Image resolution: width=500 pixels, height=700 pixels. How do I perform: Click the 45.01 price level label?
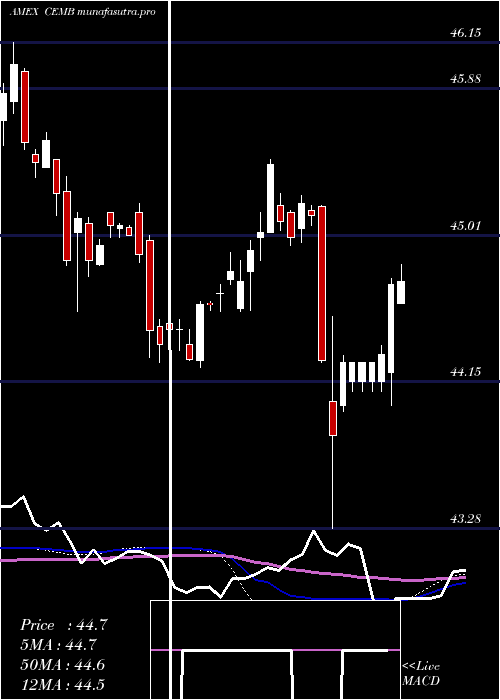tap(466, 226)
